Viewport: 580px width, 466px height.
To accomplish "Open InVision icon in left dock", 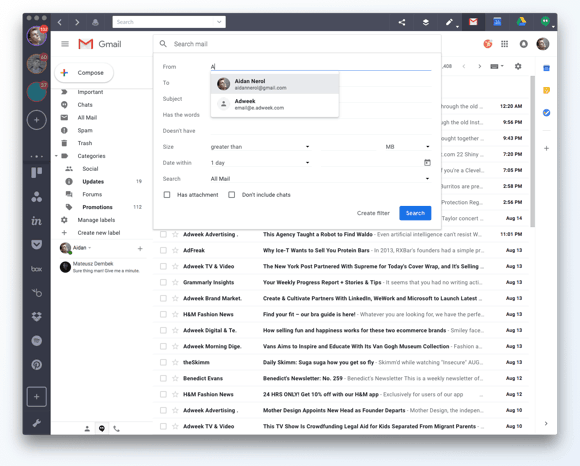I will tap(37, 221).
